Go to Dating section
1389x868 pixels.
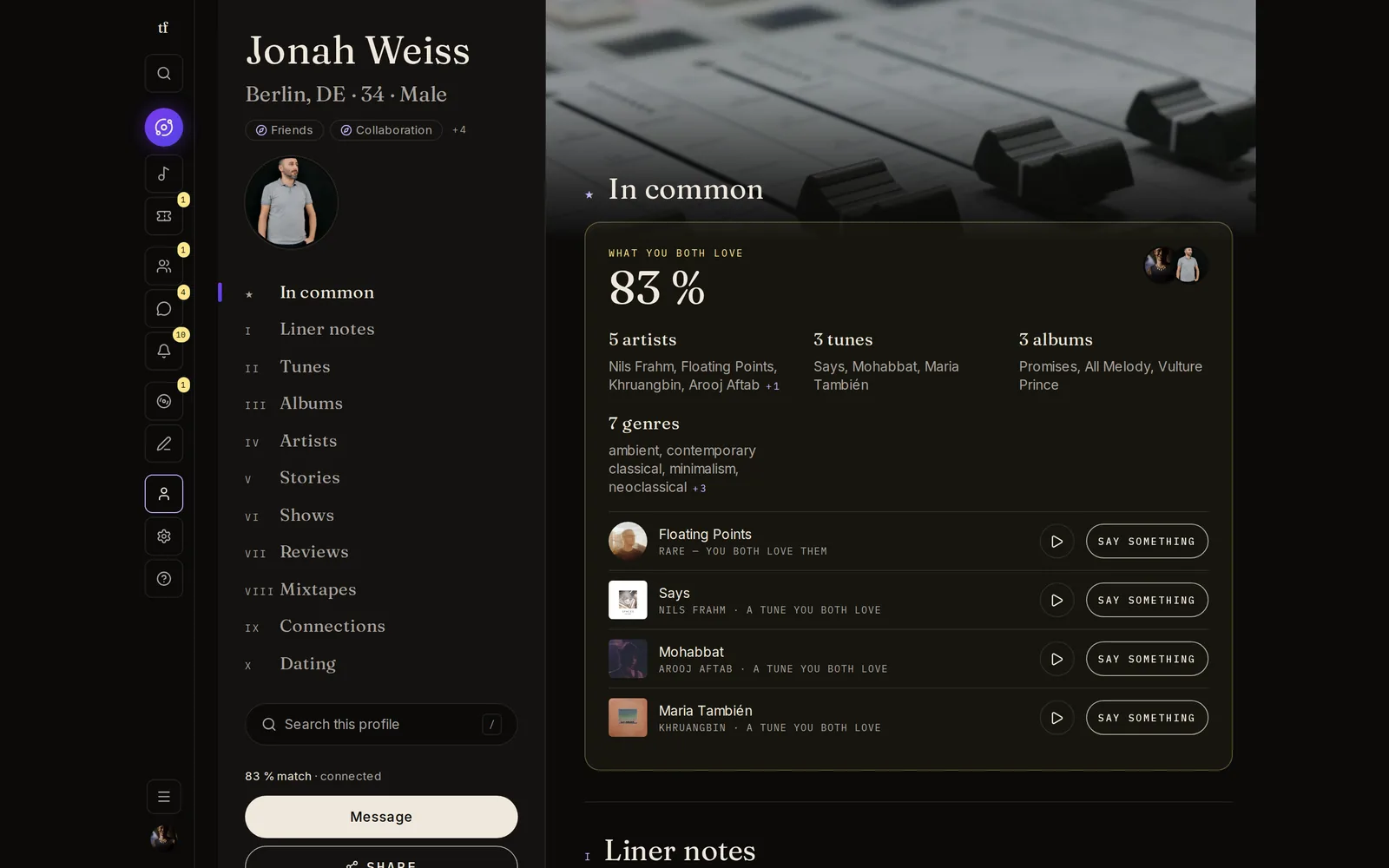[307, 664]
